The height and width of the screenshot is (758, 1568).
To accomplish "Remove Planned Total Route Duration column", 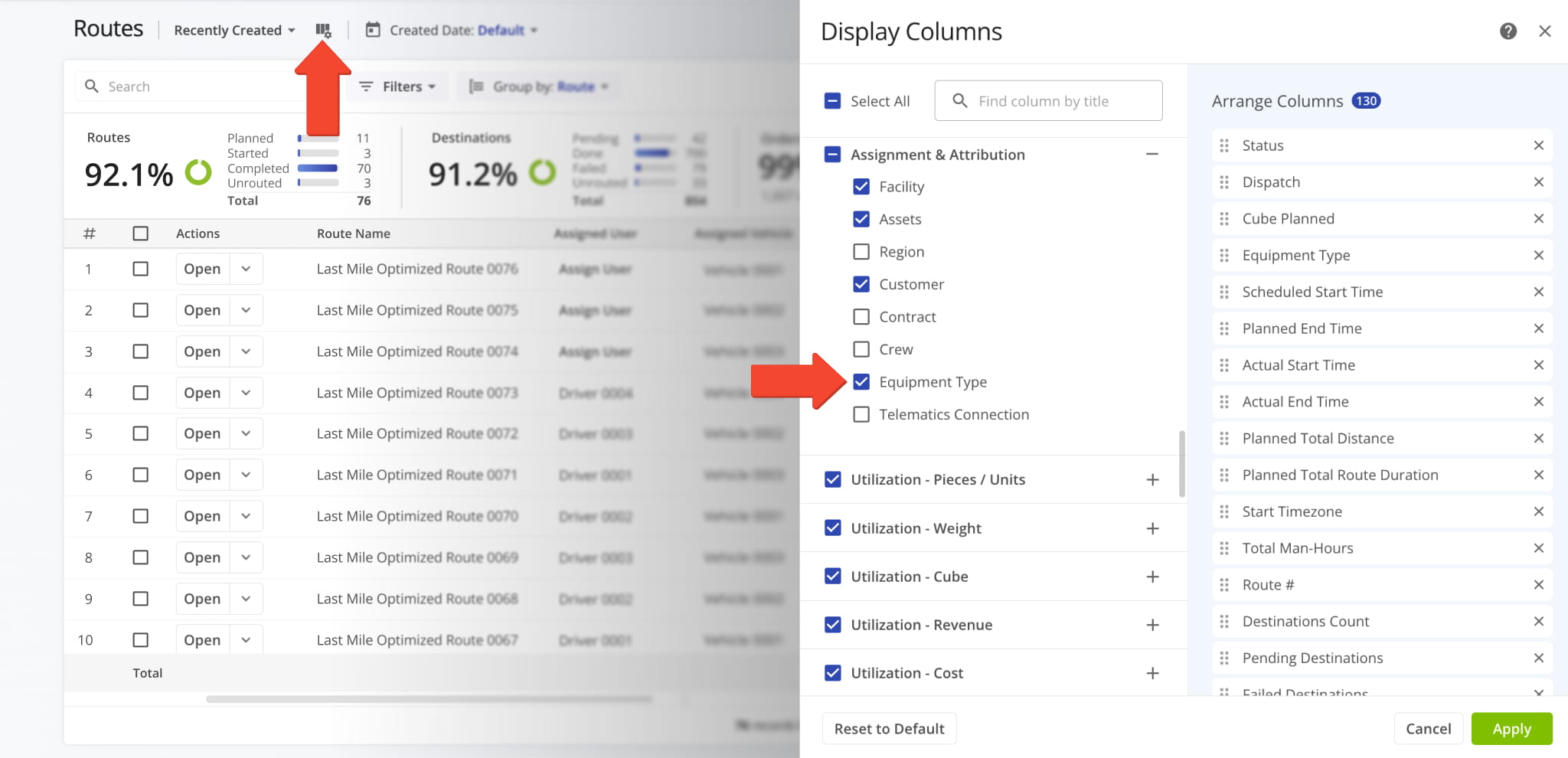I will (x=1539, y=475).
